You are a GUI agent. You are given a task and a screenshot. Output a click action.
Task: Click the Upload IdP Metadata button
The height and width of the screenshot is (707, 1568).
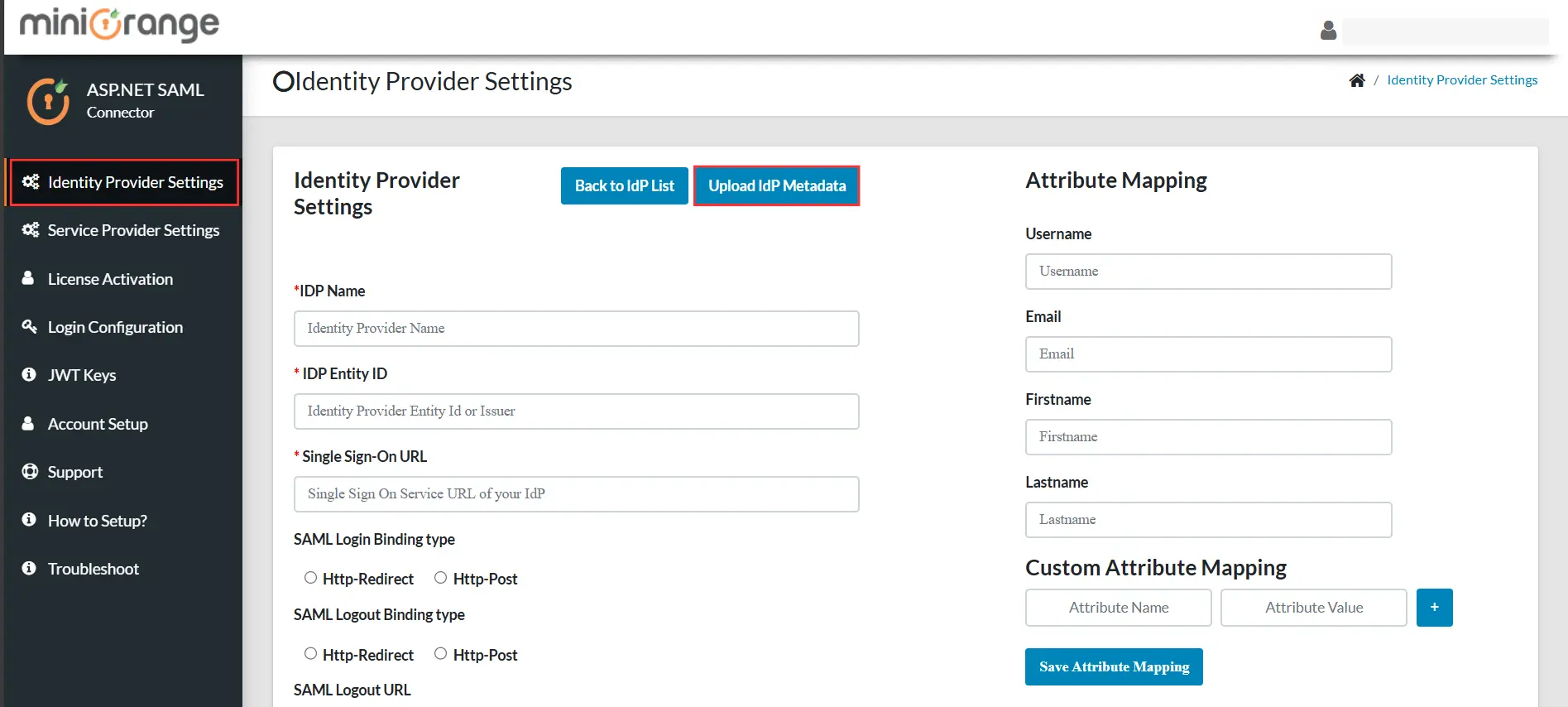click(x=777, y=186)
